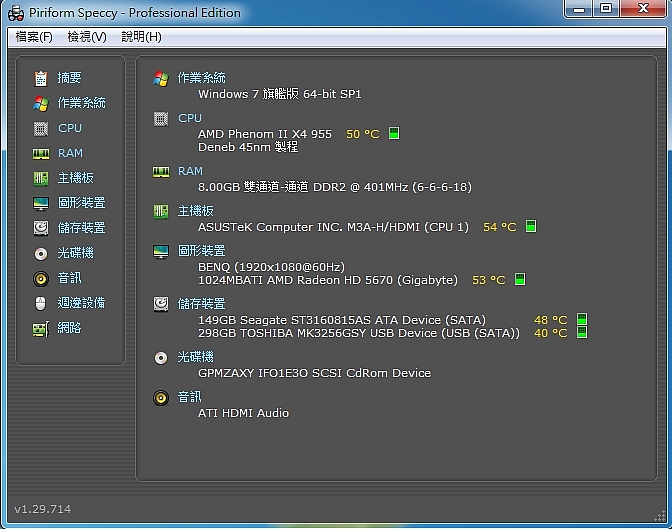
Task: Open 主機板 section link in summary panel
Action: tap(195, 211)
